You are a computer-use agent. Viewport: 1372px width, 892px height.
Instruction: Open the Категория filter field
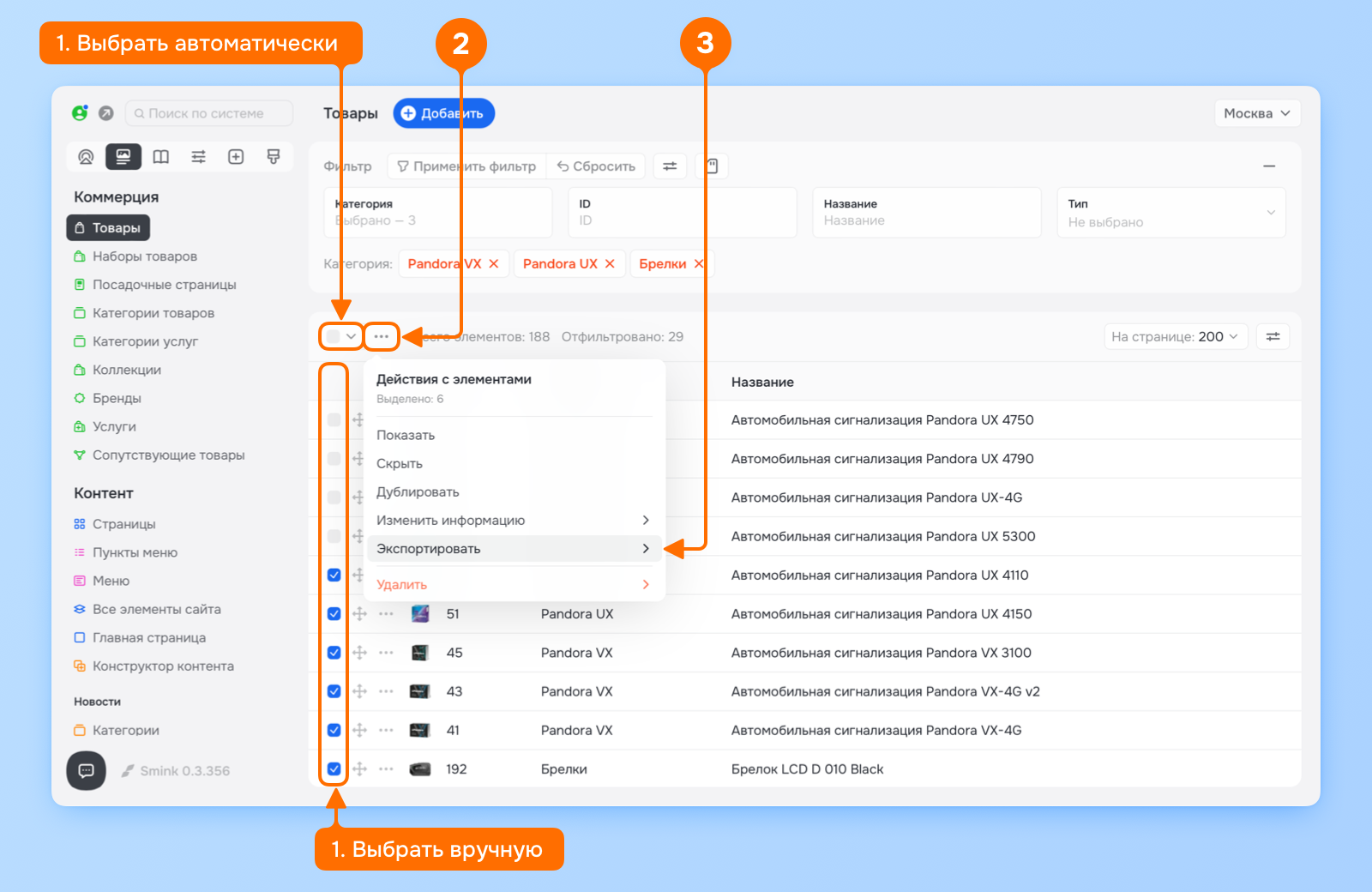tap(438, 213)
